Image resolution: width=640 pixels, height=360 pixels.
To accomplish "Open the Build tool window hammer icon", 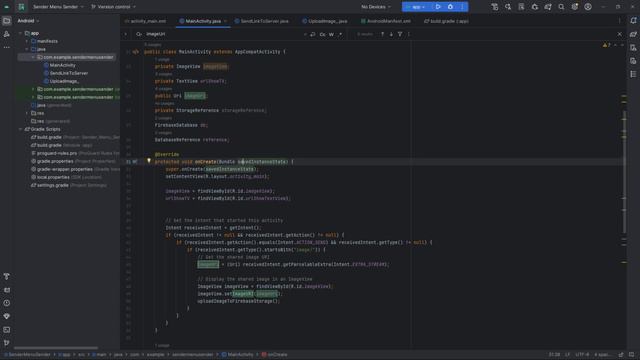I will pos(7,277).
